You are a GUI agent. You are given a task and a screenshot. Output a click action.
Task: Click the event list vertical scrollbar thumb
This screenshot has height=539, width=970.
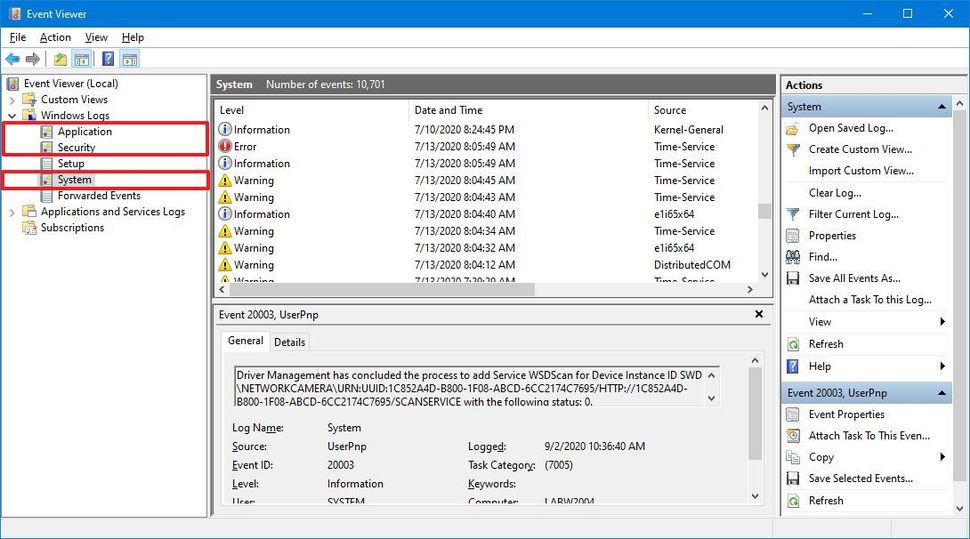[x=765, y=211]
